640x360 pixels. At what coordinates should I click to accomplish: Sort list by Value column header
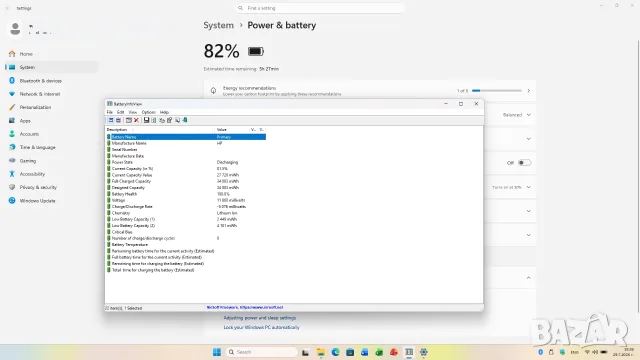[232, 129]
